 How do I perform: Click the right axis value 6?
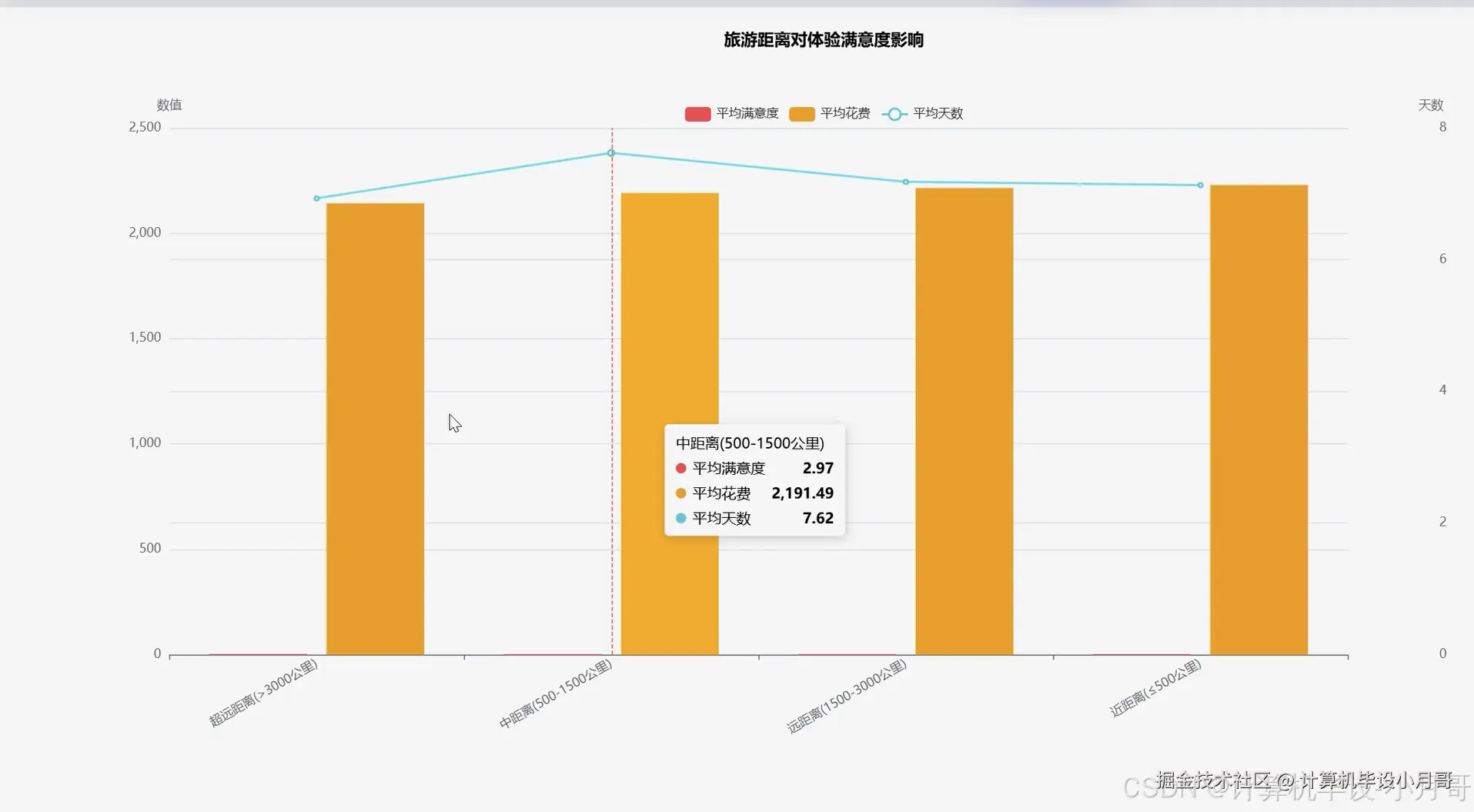coord(1442,259)
